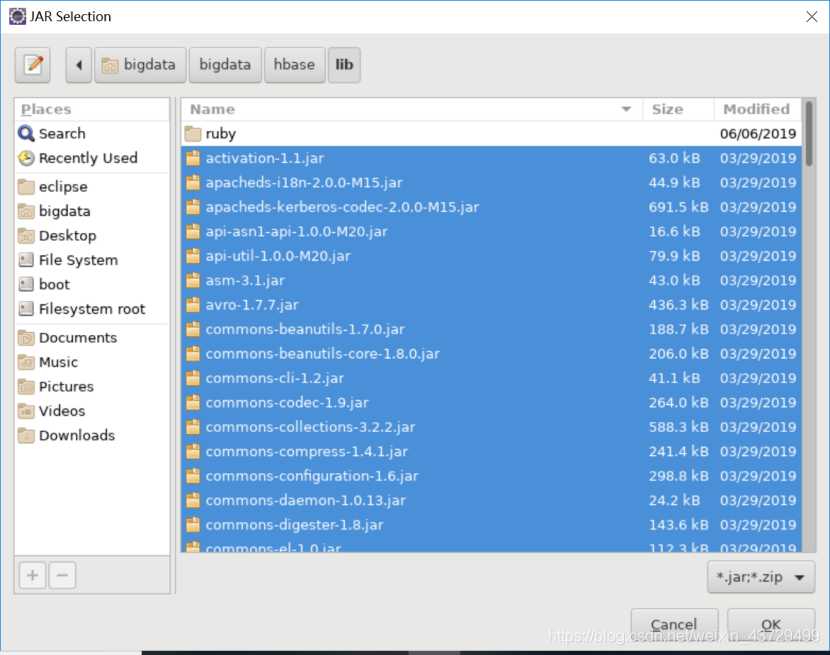
Task: Click the jar icon beside asm-3.1.jar
Action: click(193, 280)
